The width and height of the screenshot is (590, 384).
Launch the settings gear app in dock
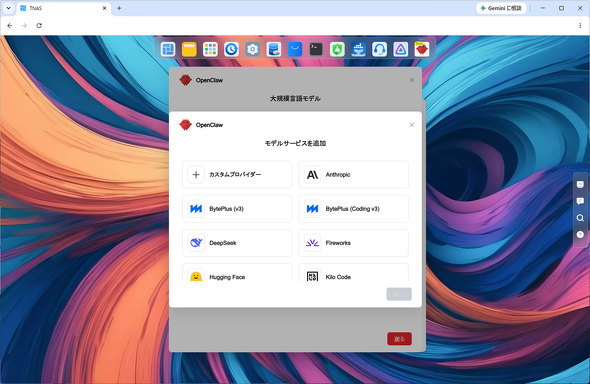pos(252,49)
